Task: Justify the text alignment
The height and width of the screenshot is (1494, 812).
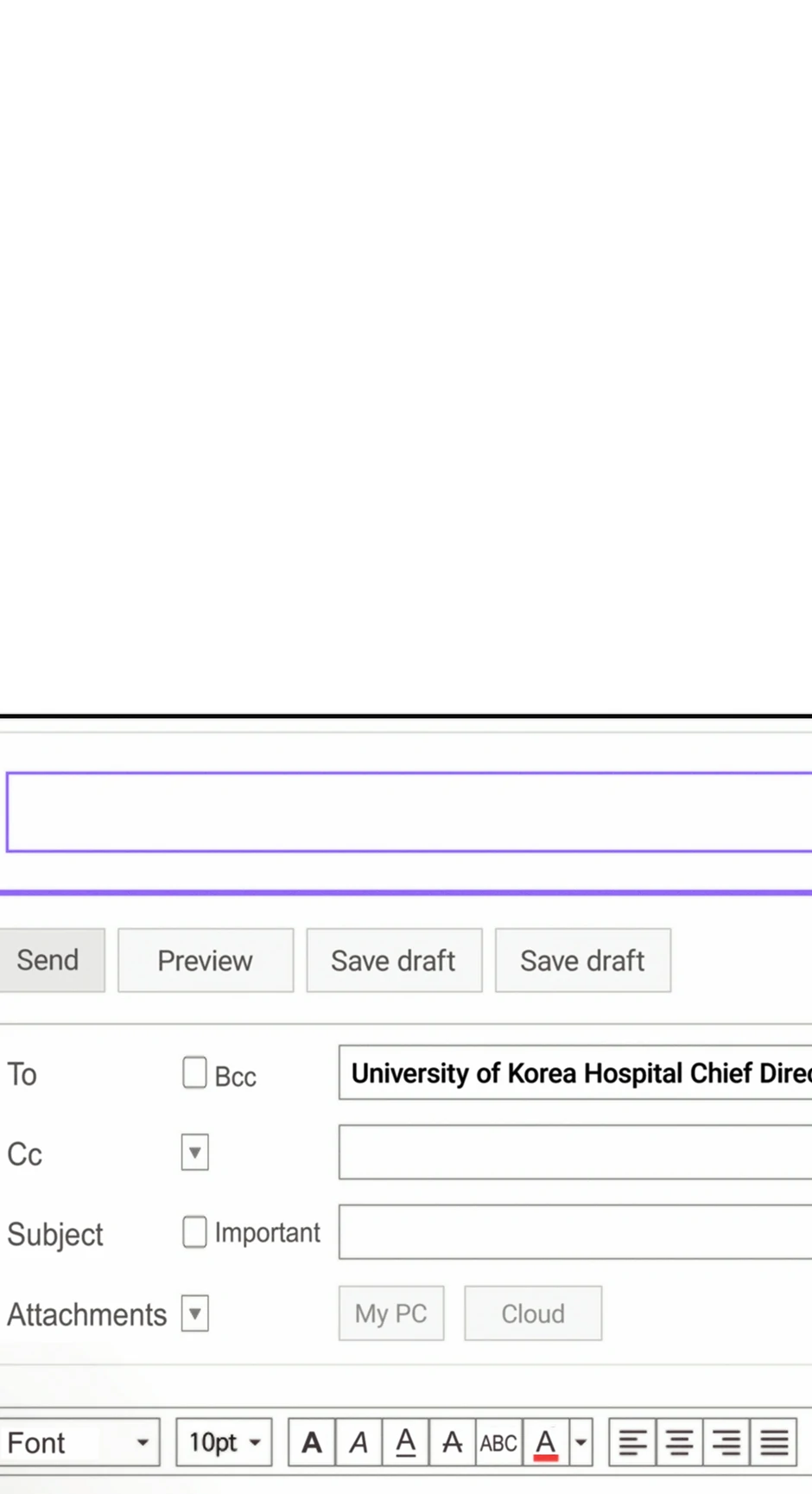Action: 773,1442
